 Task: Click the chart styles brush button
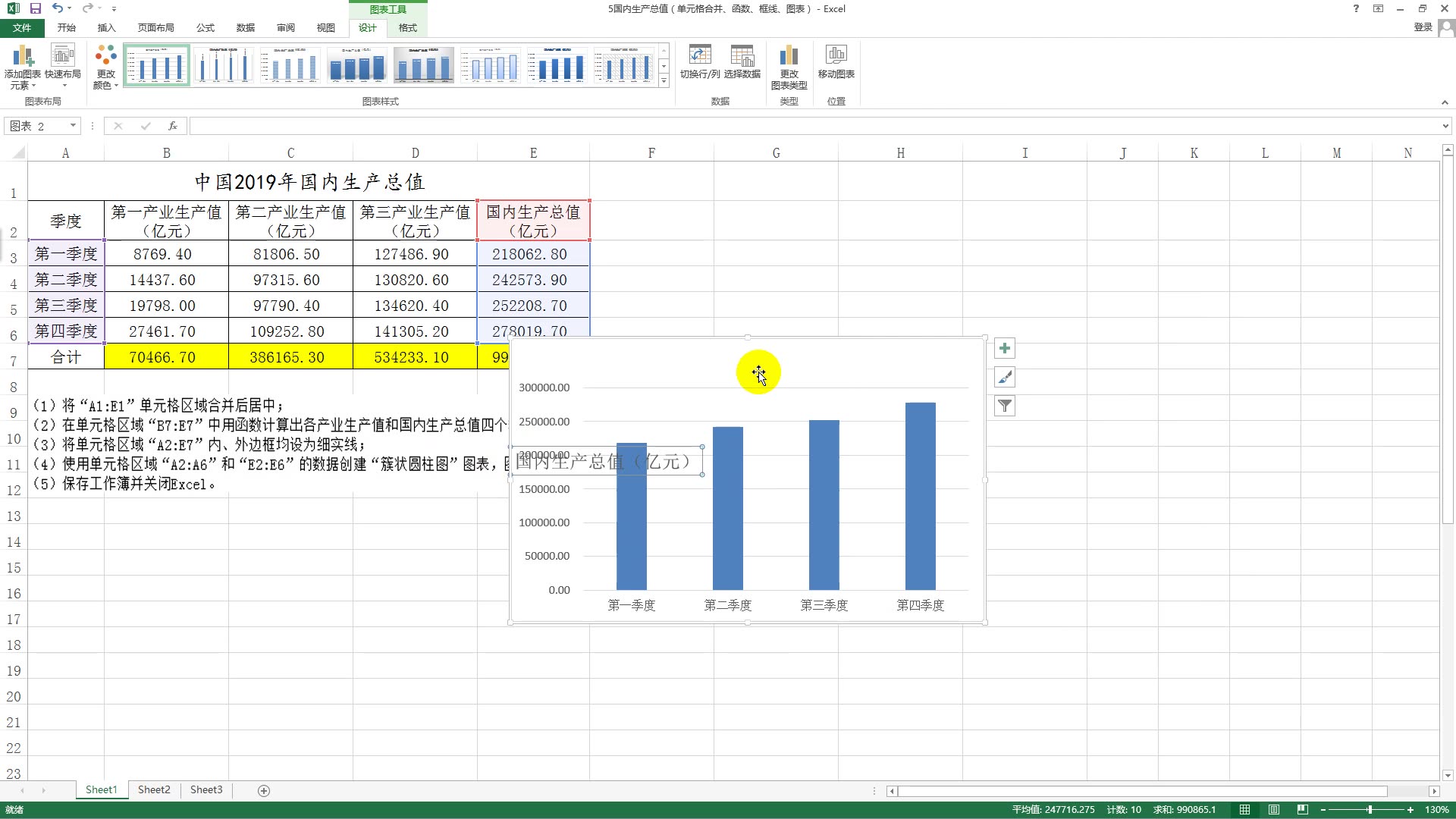coord(1005,377)
